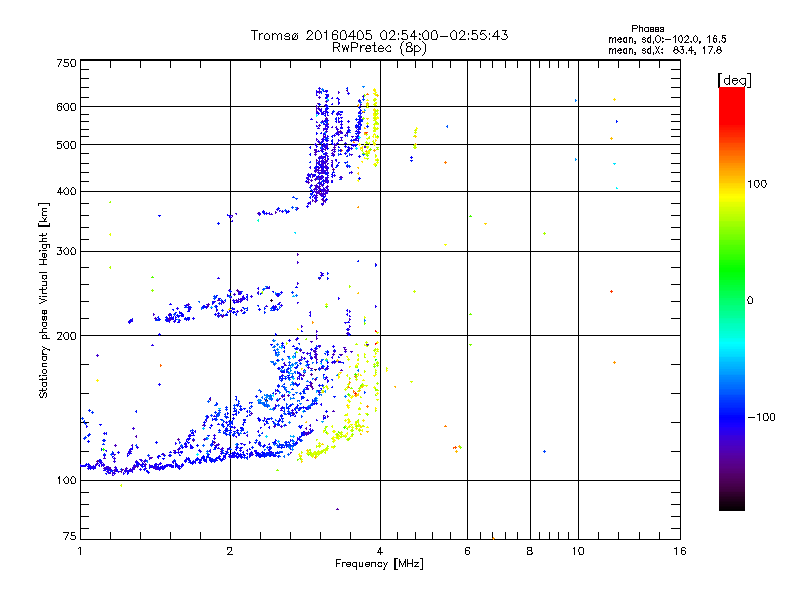Click the y-axis tick label '200'
The height and width of the screenshot is (600, 800).
coord(66,336)
